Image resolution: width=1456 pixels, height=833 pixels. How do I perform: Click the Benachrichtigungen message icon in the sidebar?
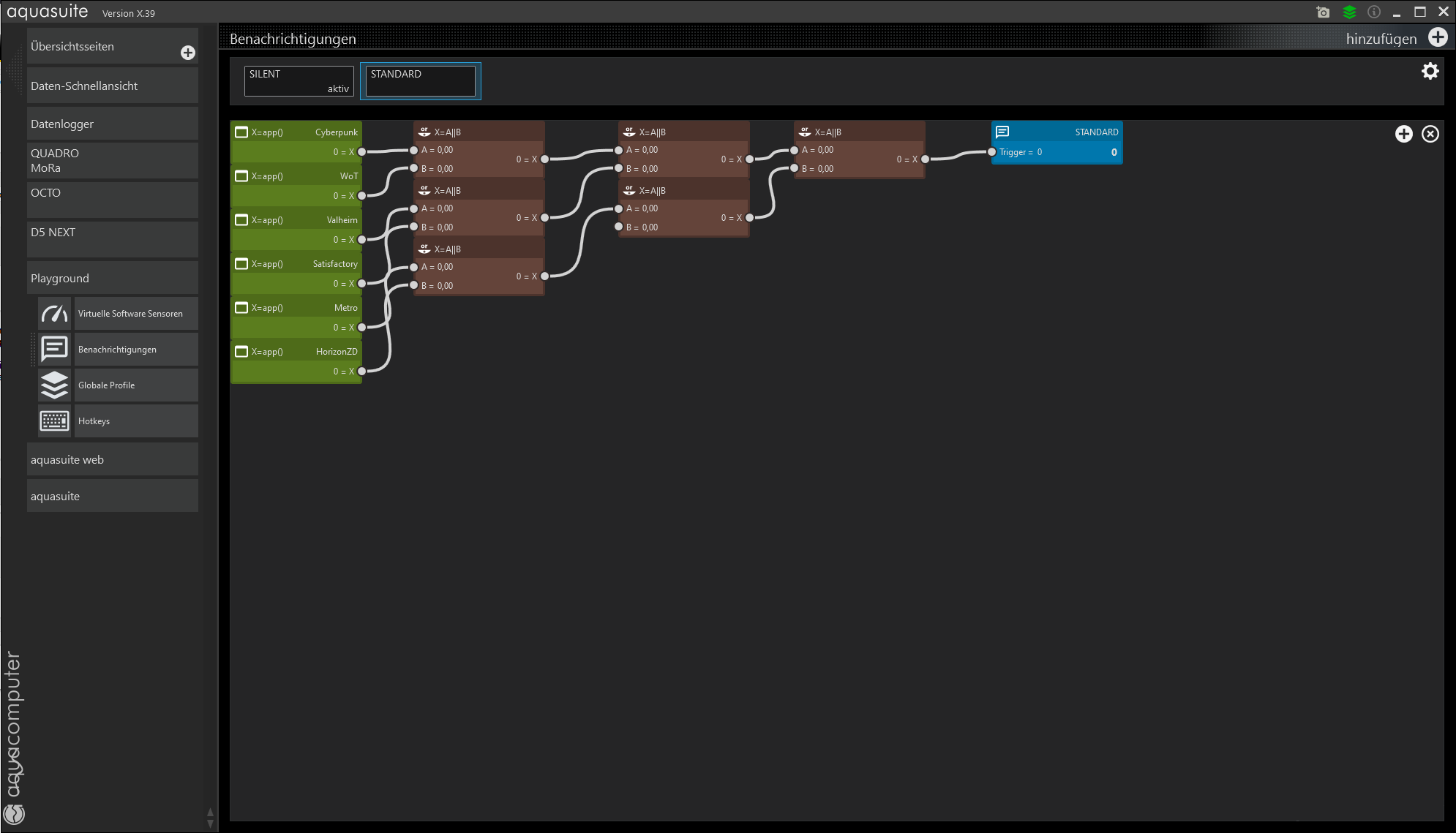pos(54,350)
